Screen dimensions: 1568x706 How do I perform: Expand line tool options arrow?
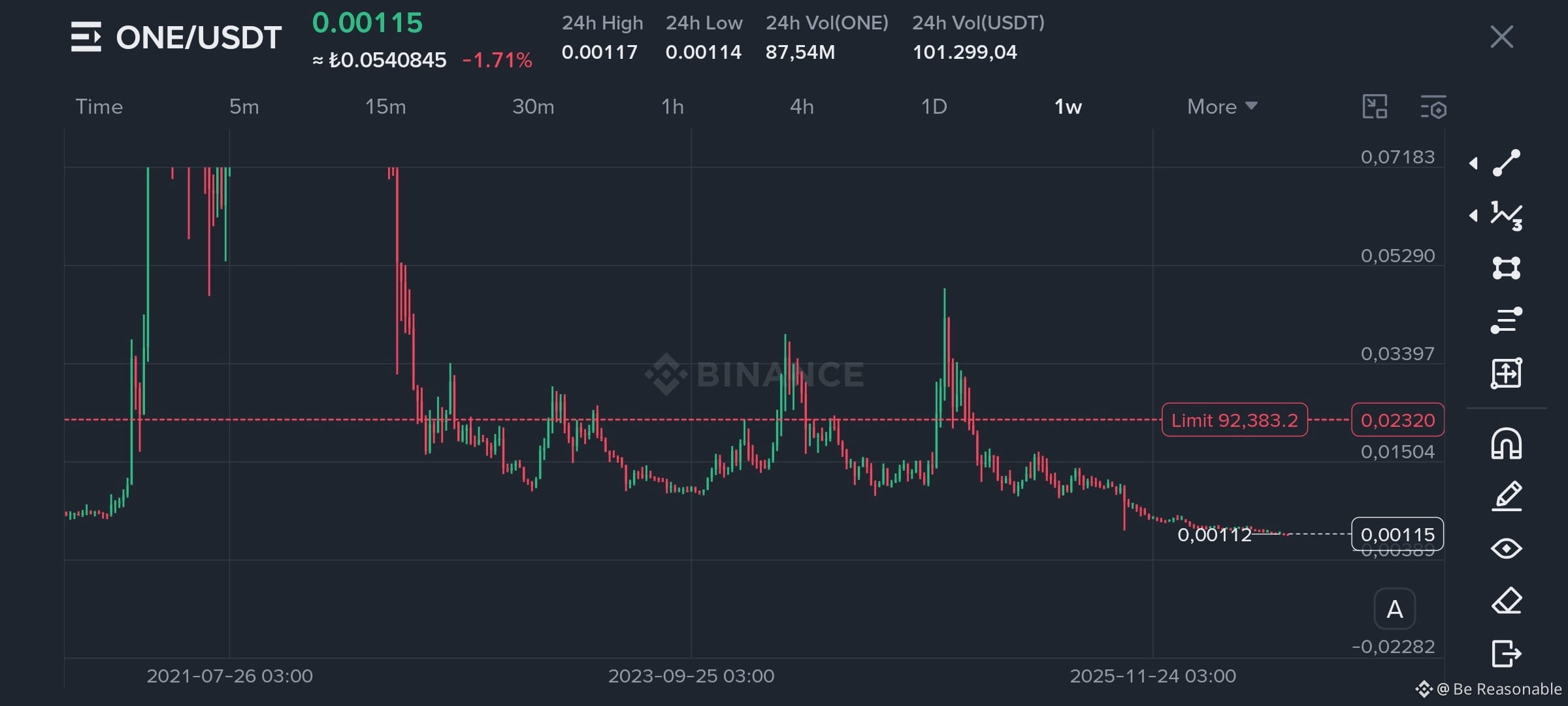click(1473, 163)
